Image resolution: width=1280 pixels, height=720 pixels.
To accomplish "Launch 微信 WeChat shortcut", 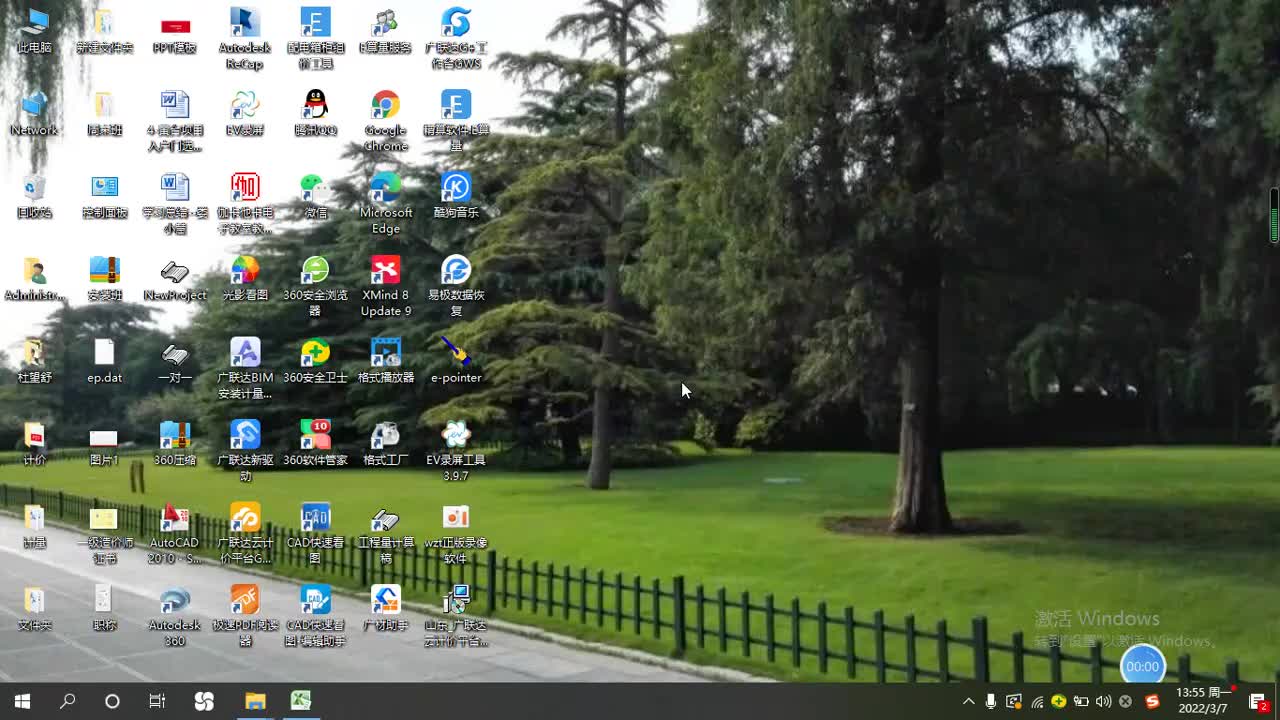I will 315,196.
